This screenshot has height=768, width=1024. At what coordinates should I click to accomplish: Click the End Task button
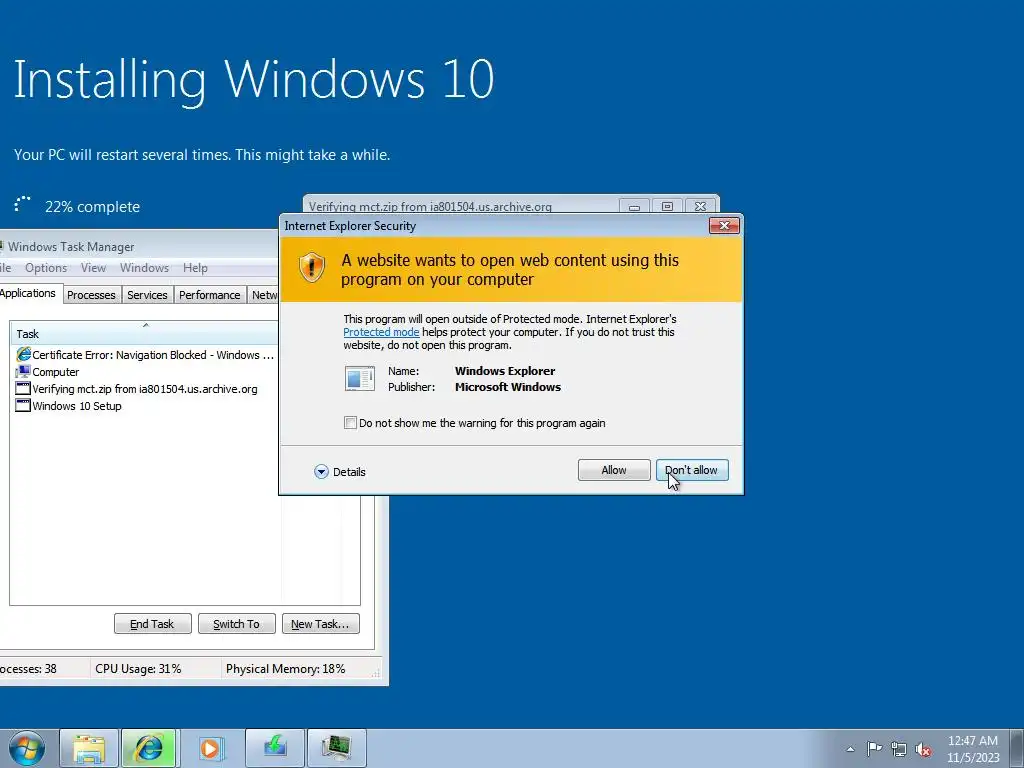pyautogui.click(x=153, y=624)
